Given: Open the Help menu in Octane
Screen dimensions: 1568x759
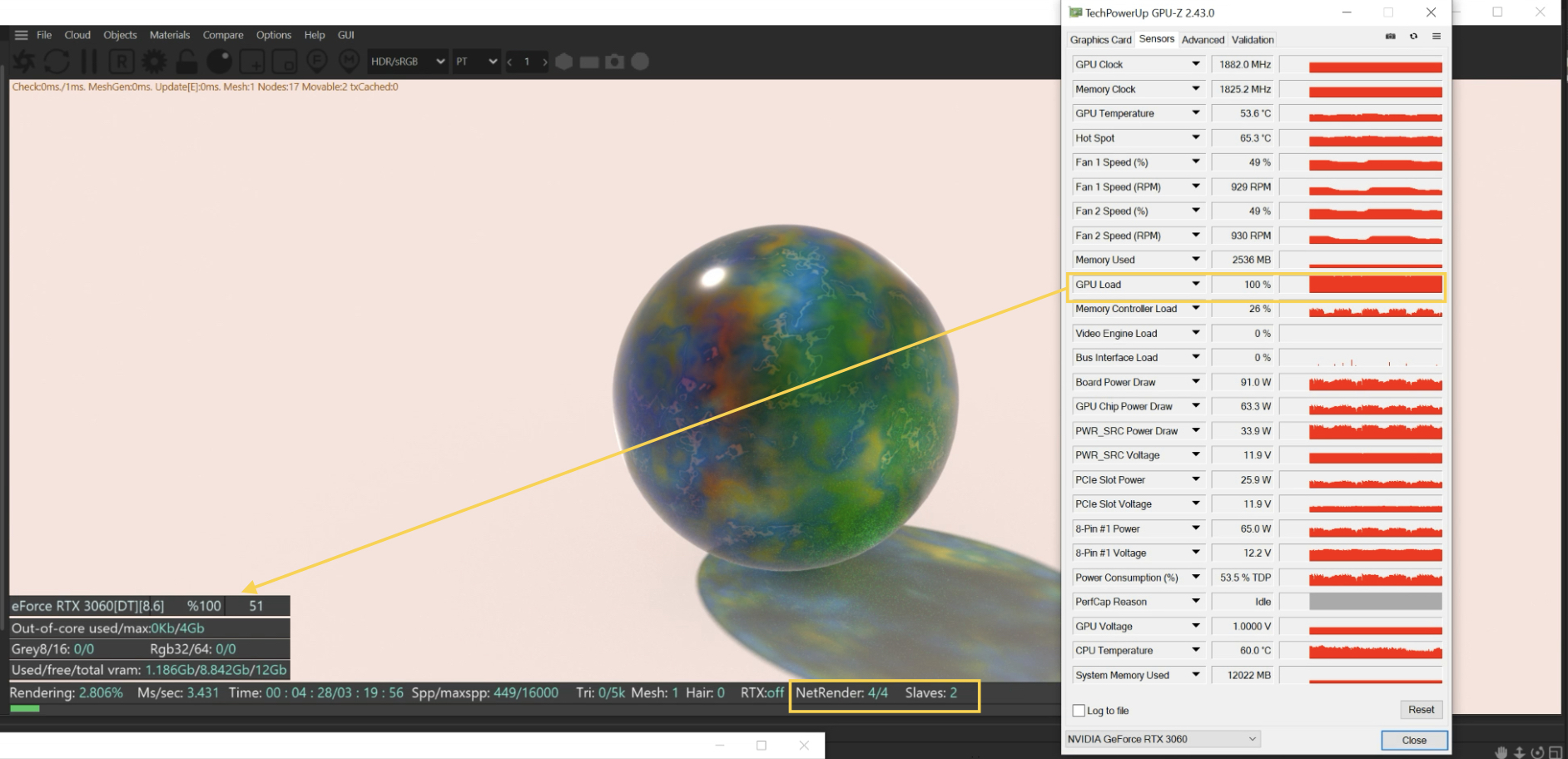Looking at the screenshot, I should pyautogui.click(x=315, y=35).
